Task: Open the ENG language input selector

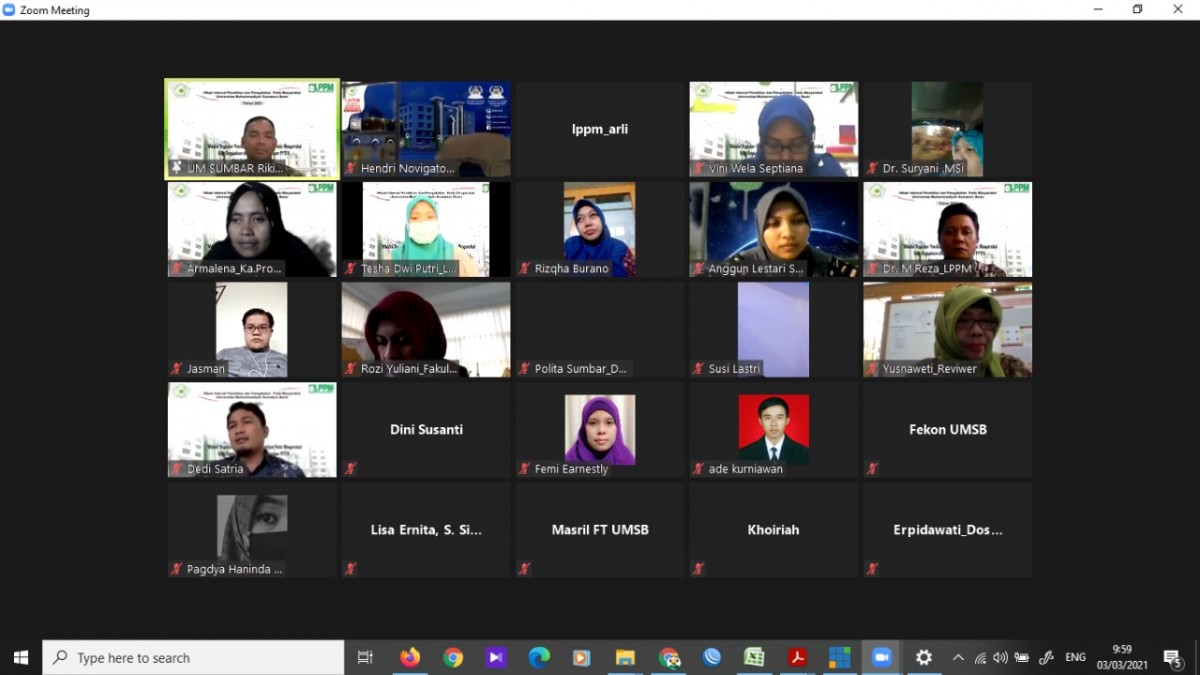Action: [1075, 657]
